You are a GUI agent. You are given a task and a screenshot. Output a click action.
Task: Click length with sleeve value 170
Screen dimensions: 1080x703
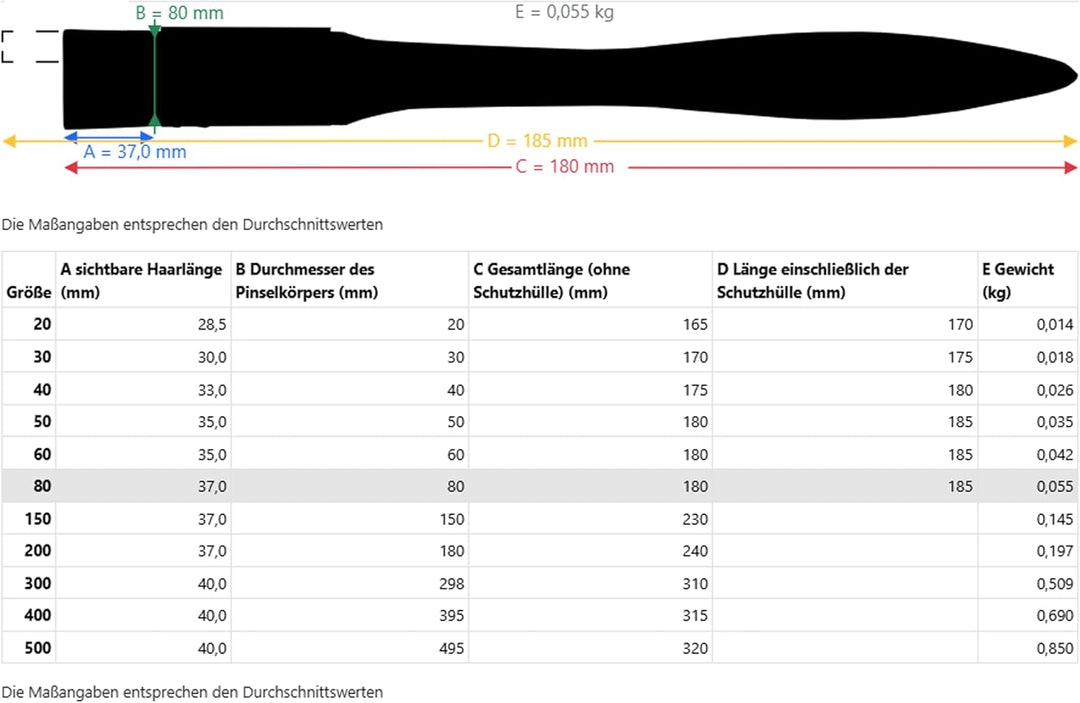tap(960, 324)
